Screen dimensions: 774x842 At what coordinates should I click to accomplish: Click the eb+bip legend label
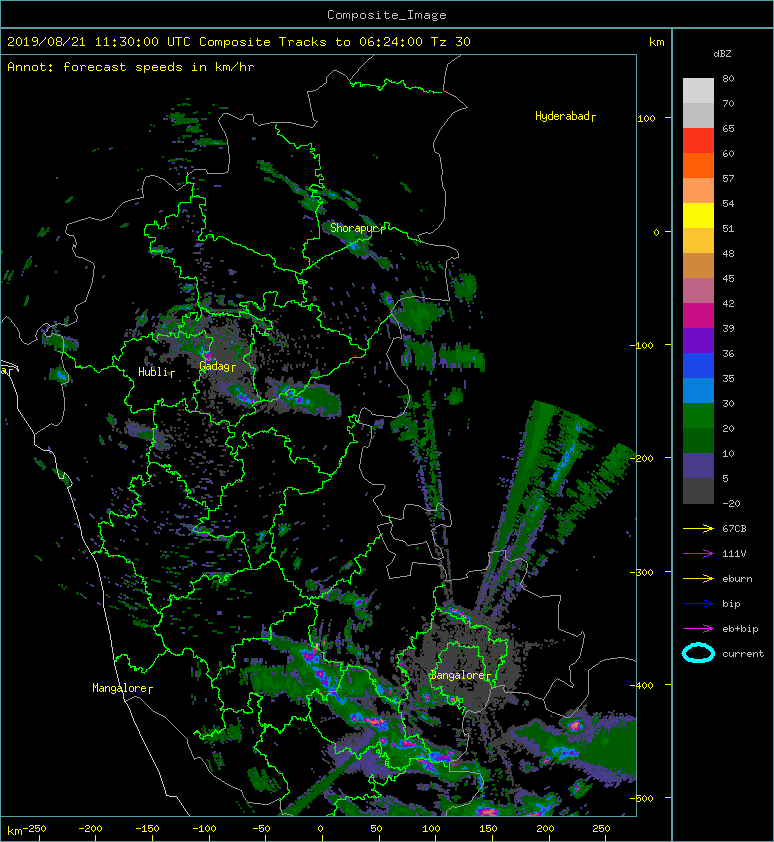(x=741, y=629)
